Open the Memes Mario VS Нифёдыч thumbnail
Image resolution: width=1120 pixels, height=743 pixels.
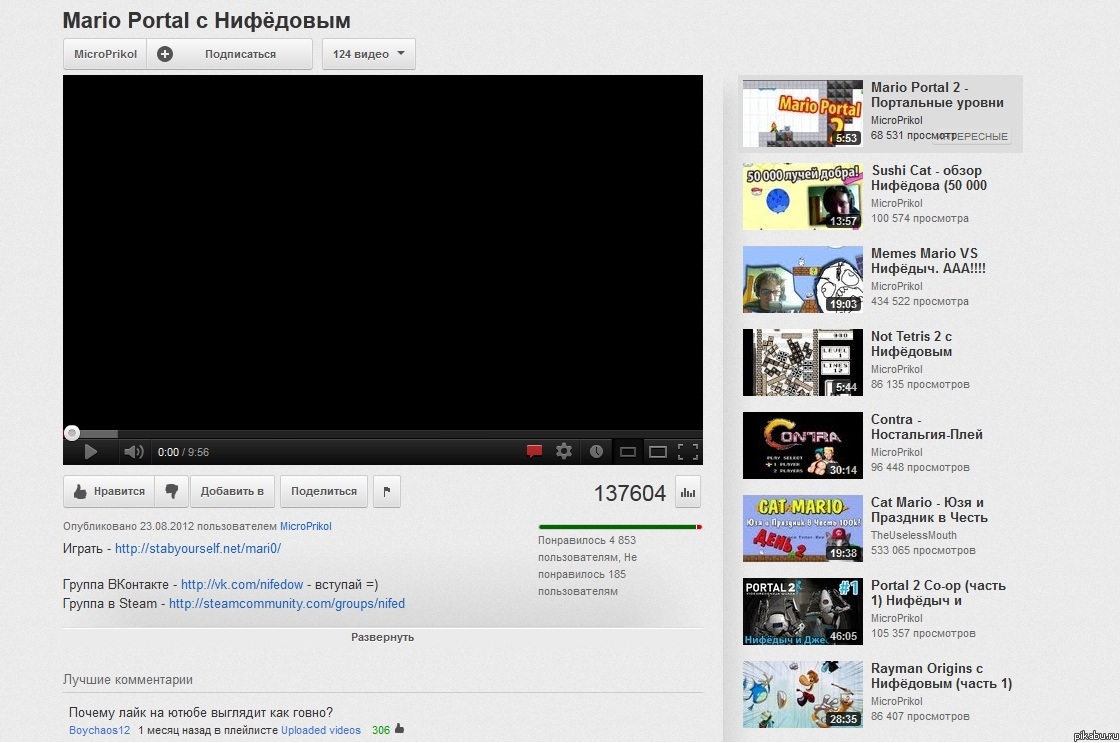point(803,279)
